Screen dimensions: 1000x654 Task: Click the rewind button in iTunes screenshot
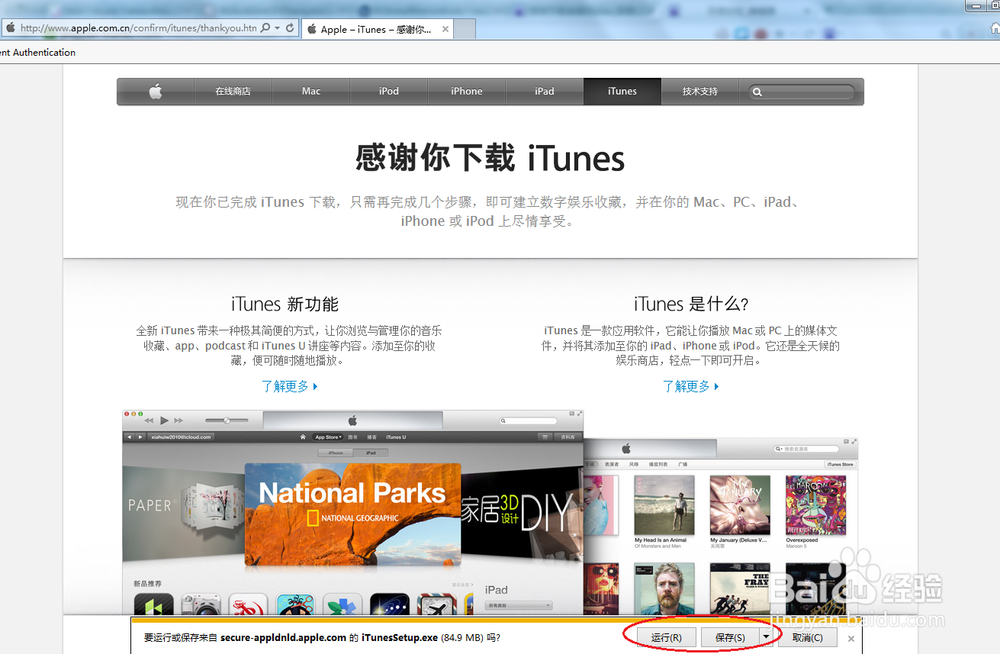coord(149,420)
